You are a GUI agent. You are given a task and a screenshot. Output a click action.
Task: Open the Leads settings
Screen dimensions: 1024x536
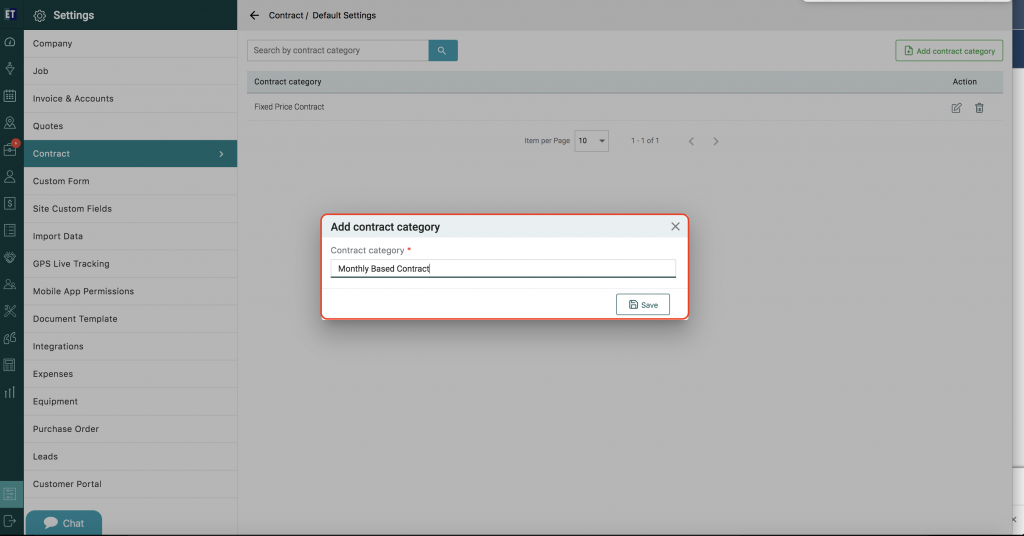[x=131, y=456]
